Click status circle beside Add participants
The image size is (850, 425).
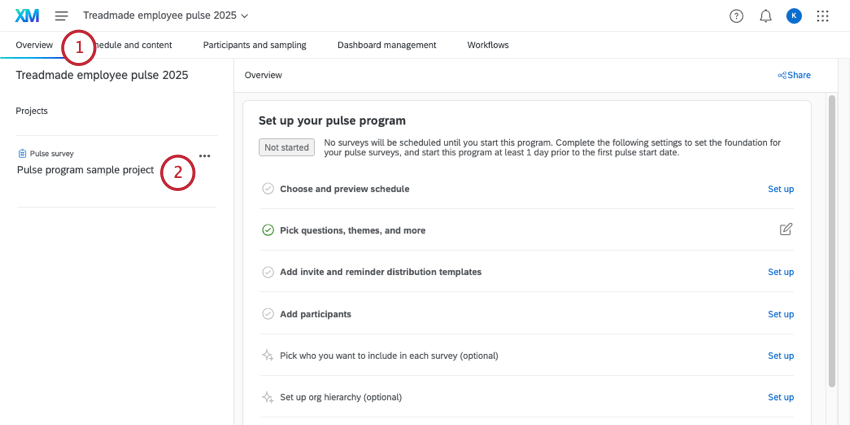click(x=268, y=314)
